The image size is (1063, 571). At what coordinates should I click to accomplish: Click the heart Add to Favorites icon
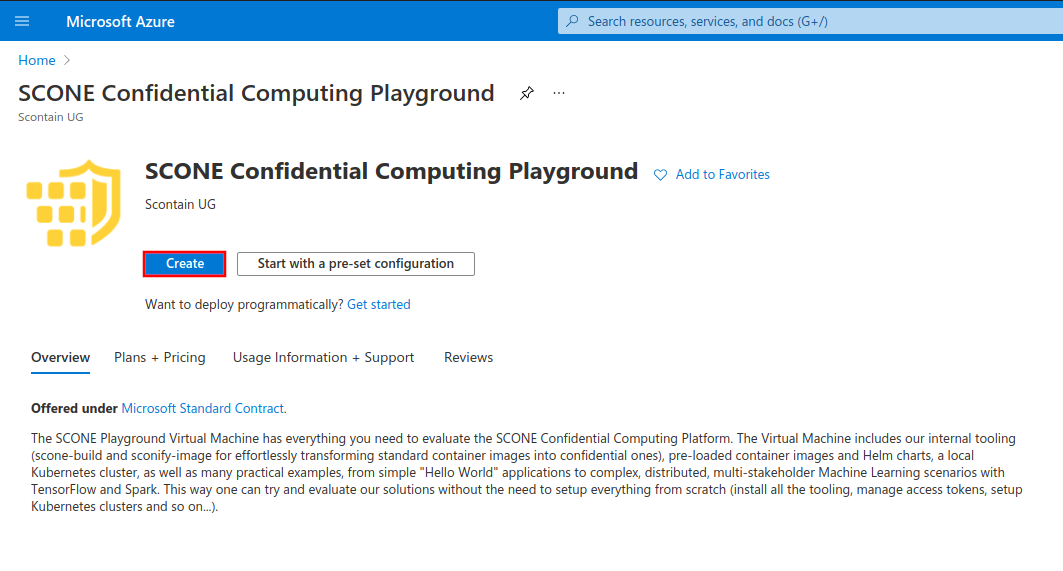click(x=660, y=175)
